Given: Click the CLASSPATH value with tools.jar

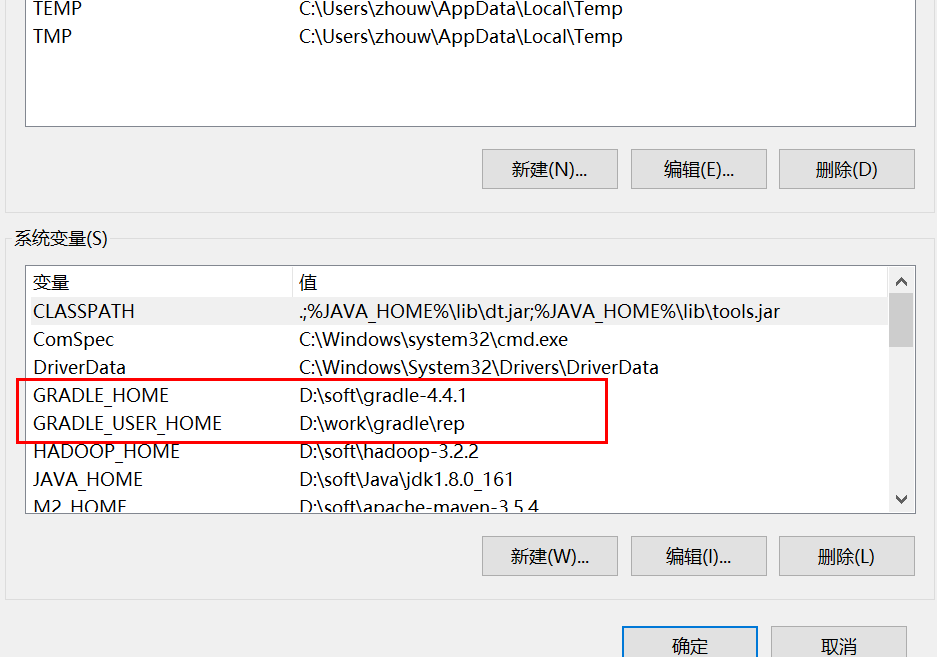Looking at the screenshot, I should coord(539,311).
